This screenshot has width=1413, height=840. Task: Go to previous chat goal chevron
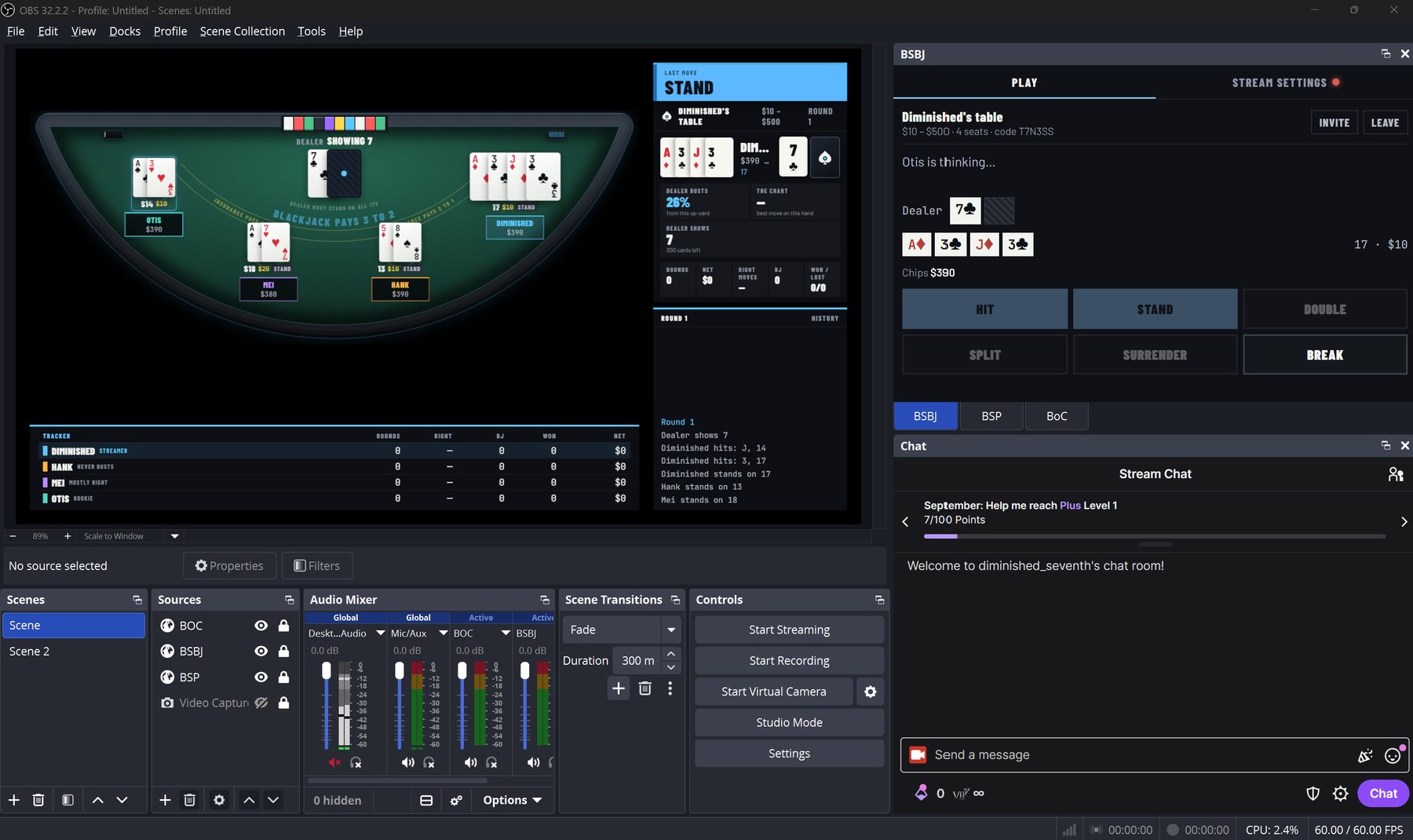(x=905, y=521)
